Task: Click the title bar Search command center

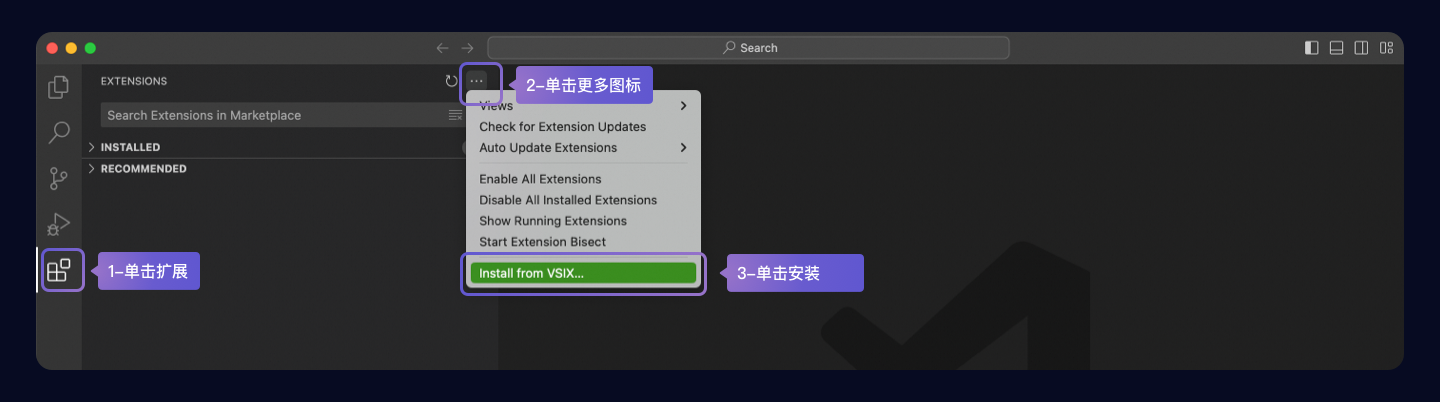Action: click(x=748, y=48)
